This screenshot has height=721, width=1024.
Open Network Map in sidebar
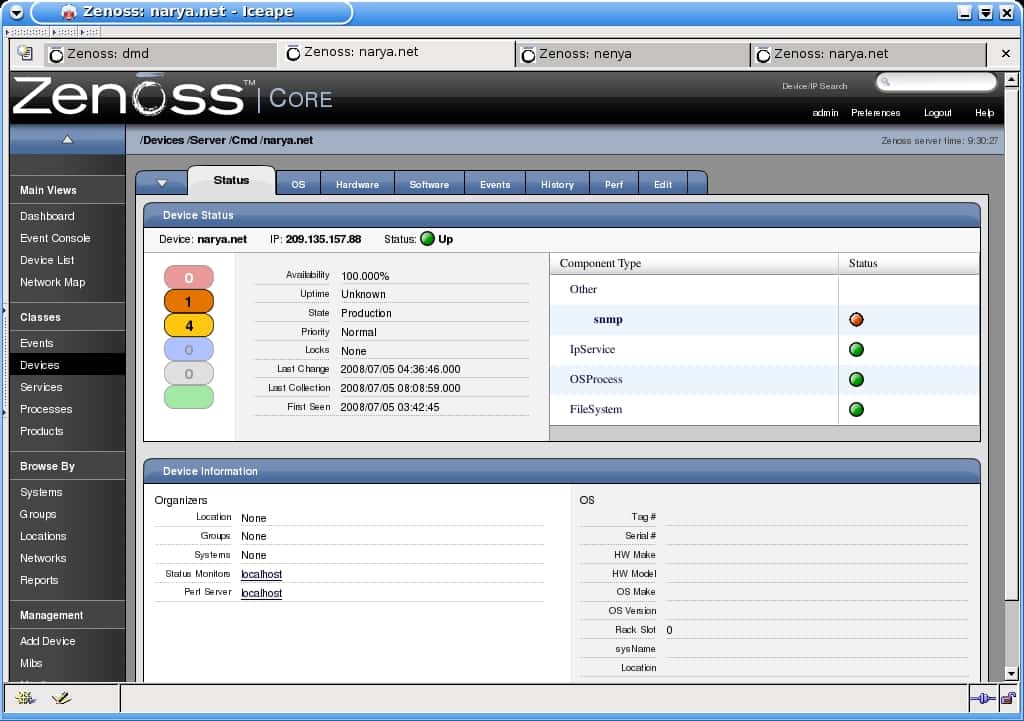[x=52, y=282]
